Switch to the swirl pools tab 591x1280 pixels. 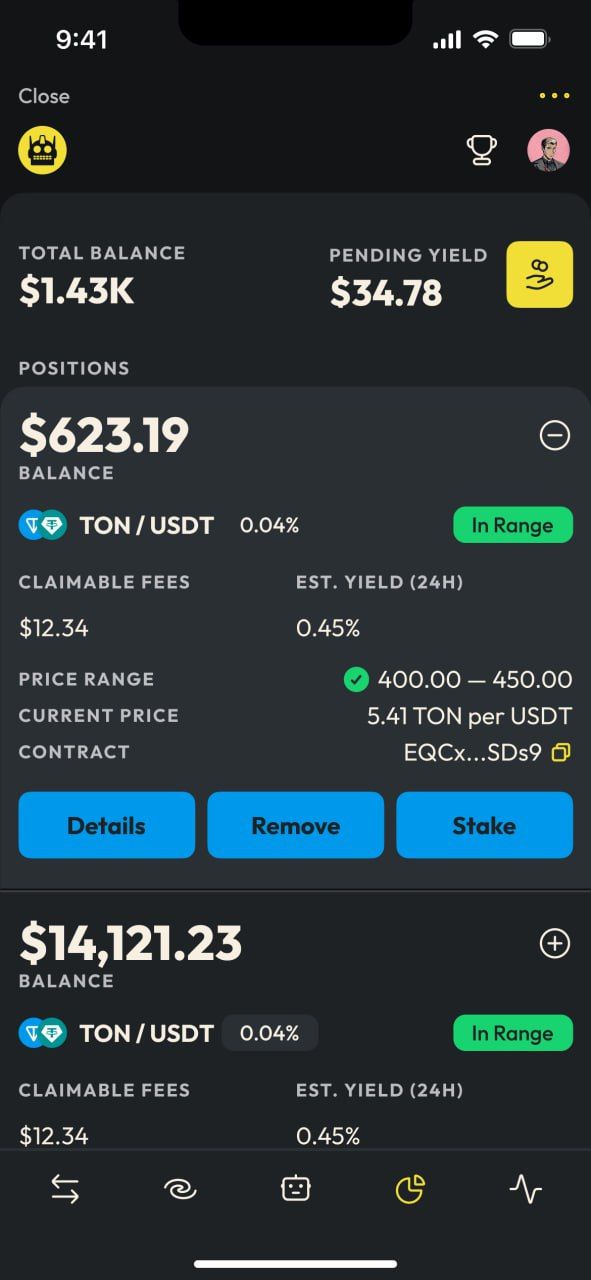180,1188
